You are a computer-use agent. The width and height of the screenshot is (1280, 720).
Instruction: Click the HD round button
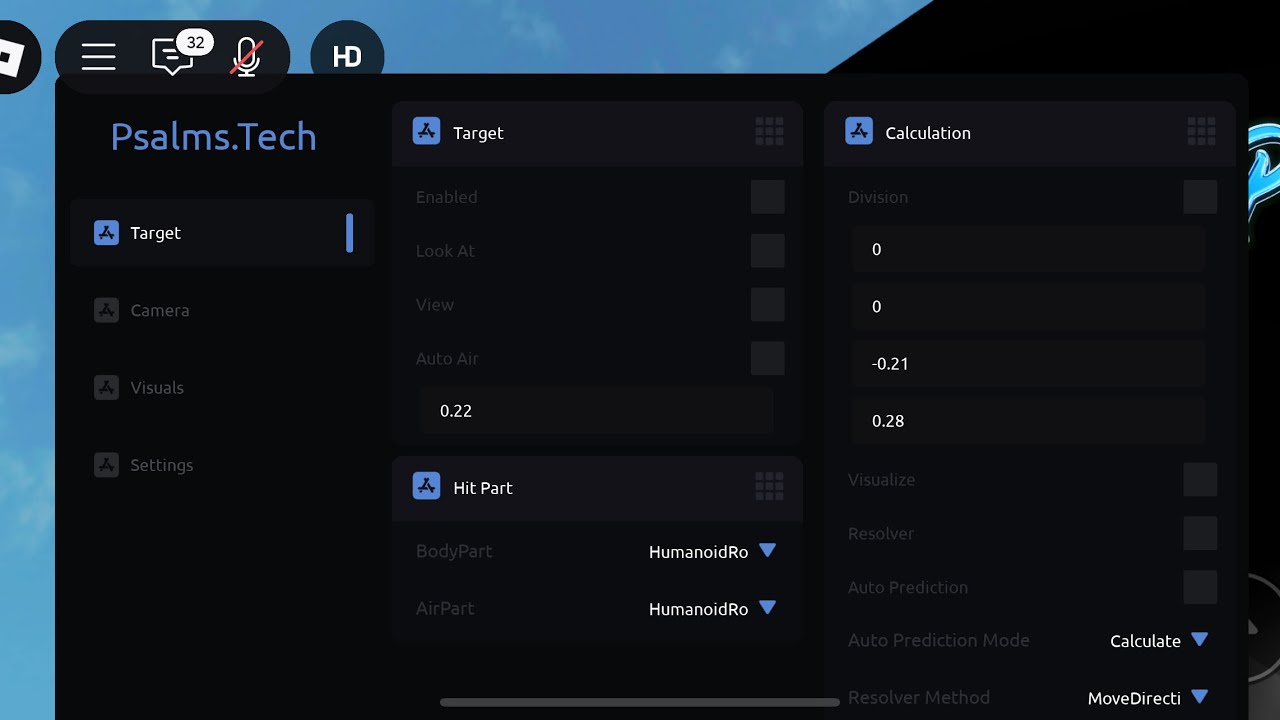click(x=347, y=57)
